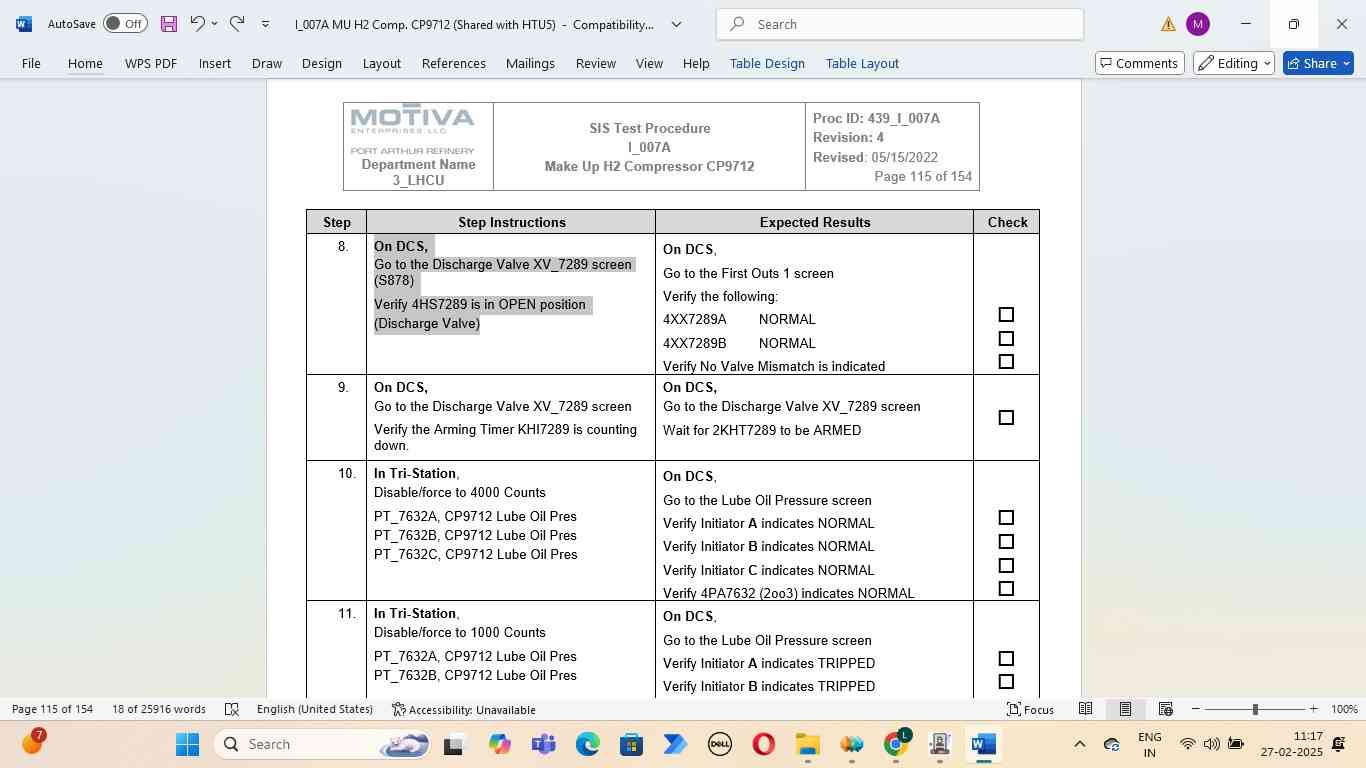1366x768 pixels.
Task: Check the box for 4XX7289B NORMAL
Action: [1006, 339]
